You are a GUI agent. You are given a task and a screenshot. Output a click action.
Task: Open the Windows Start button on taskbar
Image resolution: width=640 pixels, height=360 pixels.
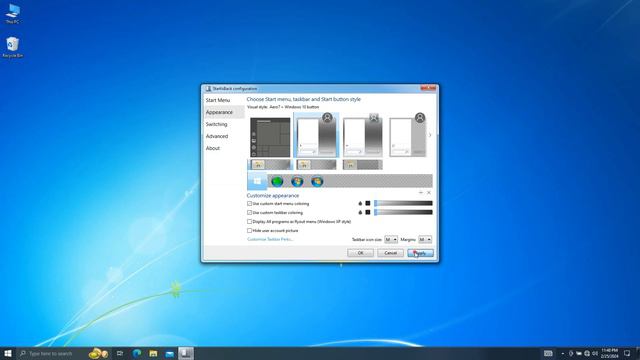pos(8,353)
